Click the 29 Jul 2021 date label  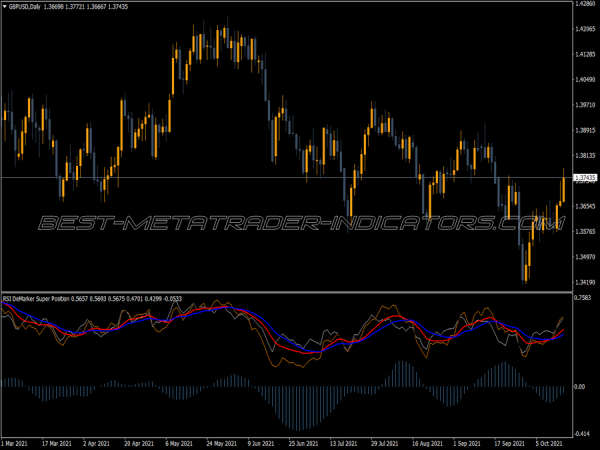point(386,444)
